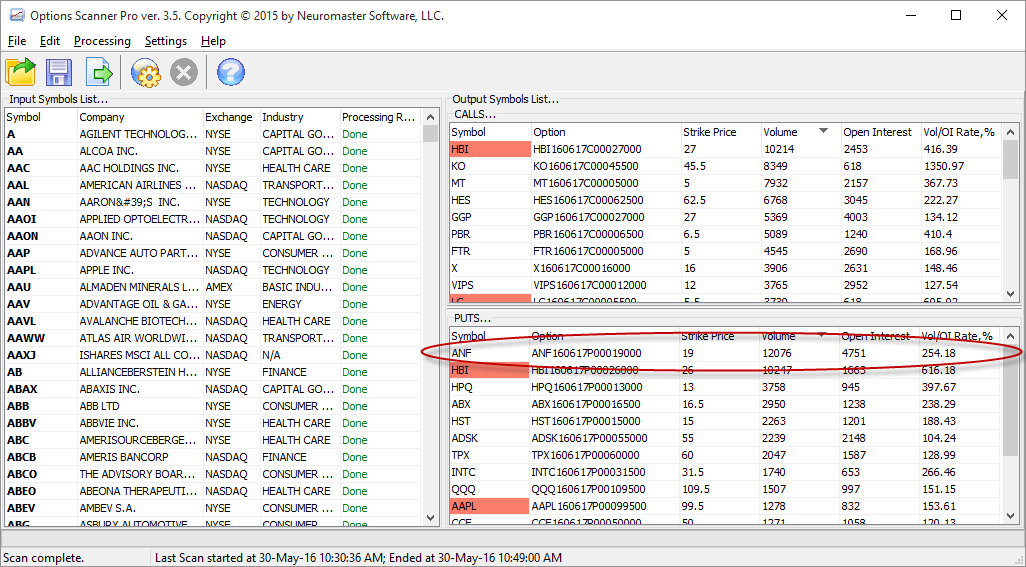Export output with the green arrow icon
The width and height of the screenshot is (1026, 567).
(99, 72)
